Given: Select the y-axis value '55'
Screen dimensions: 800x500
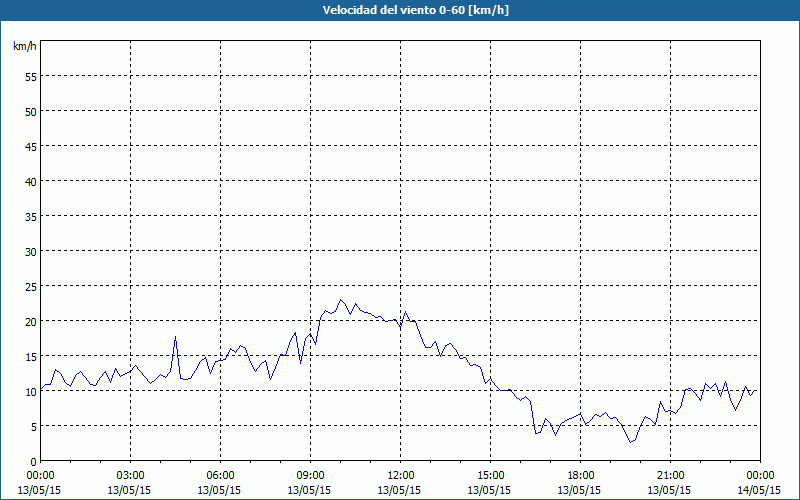Looking at the screenshot, I should (x=31, y=76).
